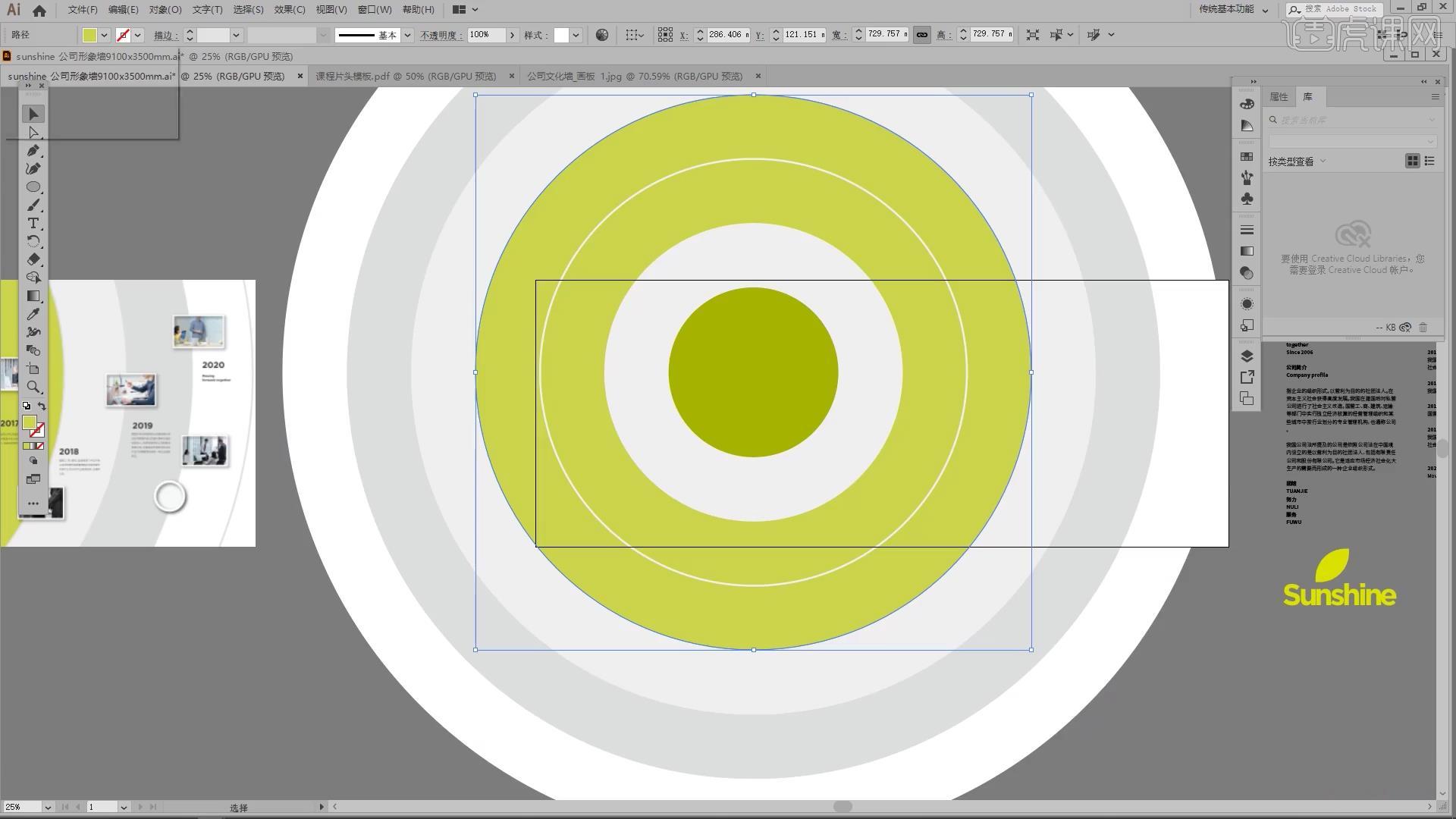The height and width of the screenshot is (819, 1456).
Task: Open the fill color dropdown arrow
Action: [105, 35]
